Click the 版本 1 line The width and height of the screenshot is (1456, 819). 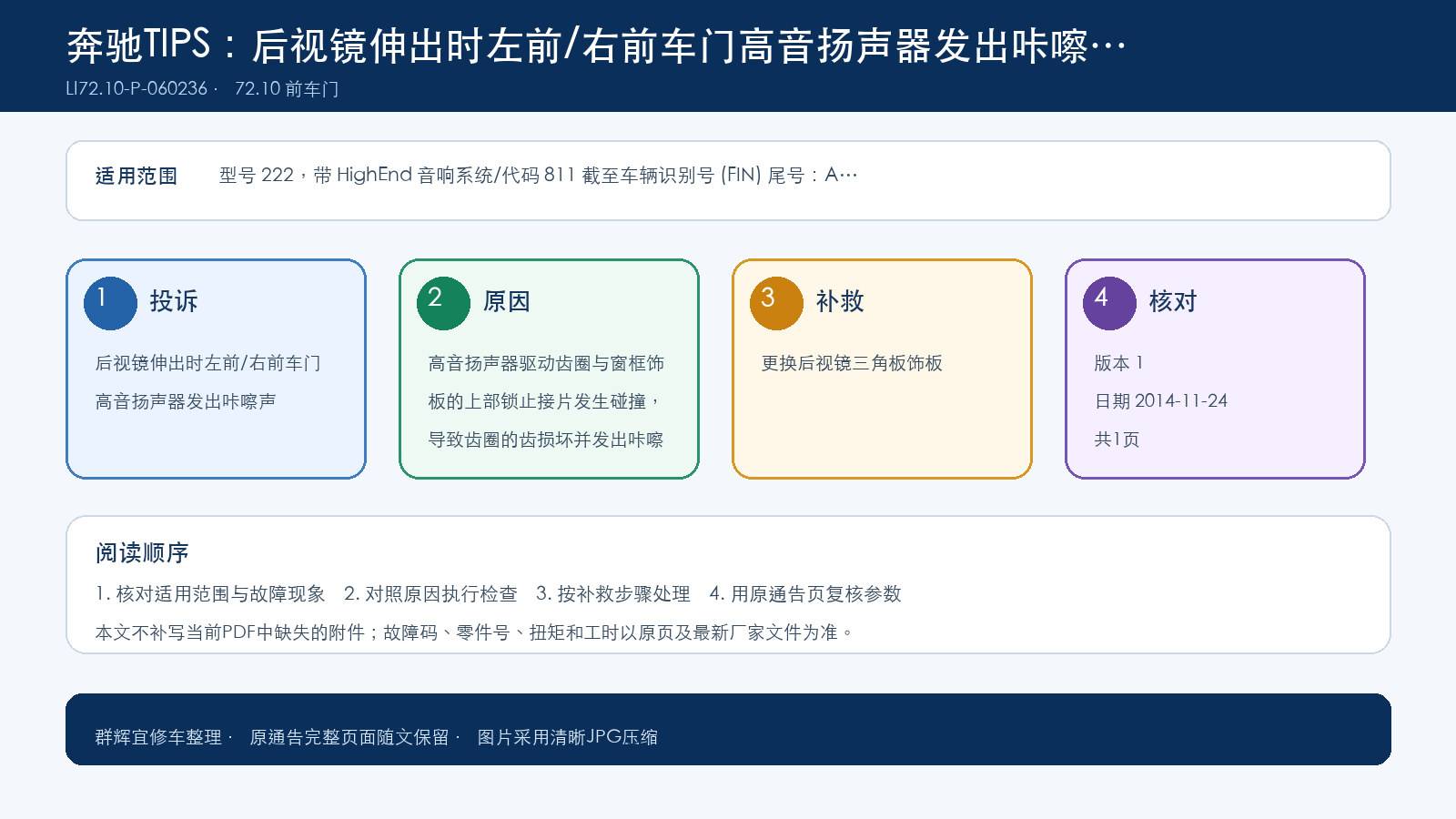tap(1118, 363)
